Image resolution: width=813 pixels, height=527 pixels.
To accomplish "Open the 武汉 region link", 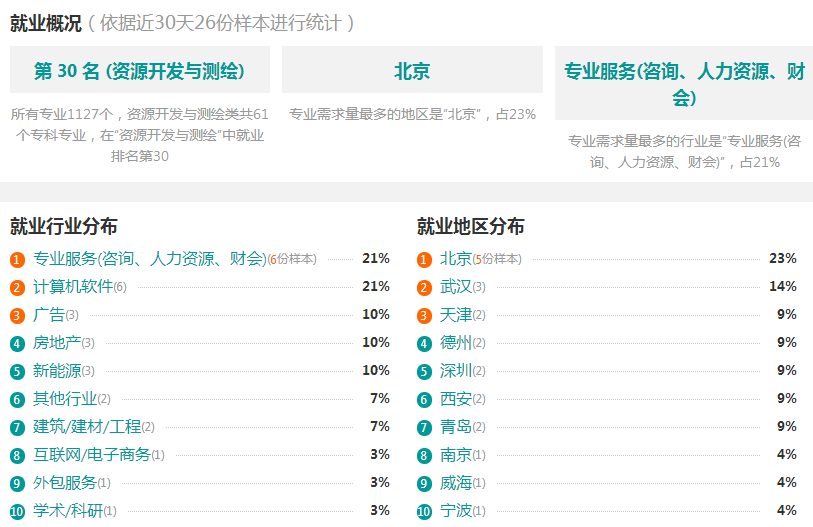I will tap(456, 286).
